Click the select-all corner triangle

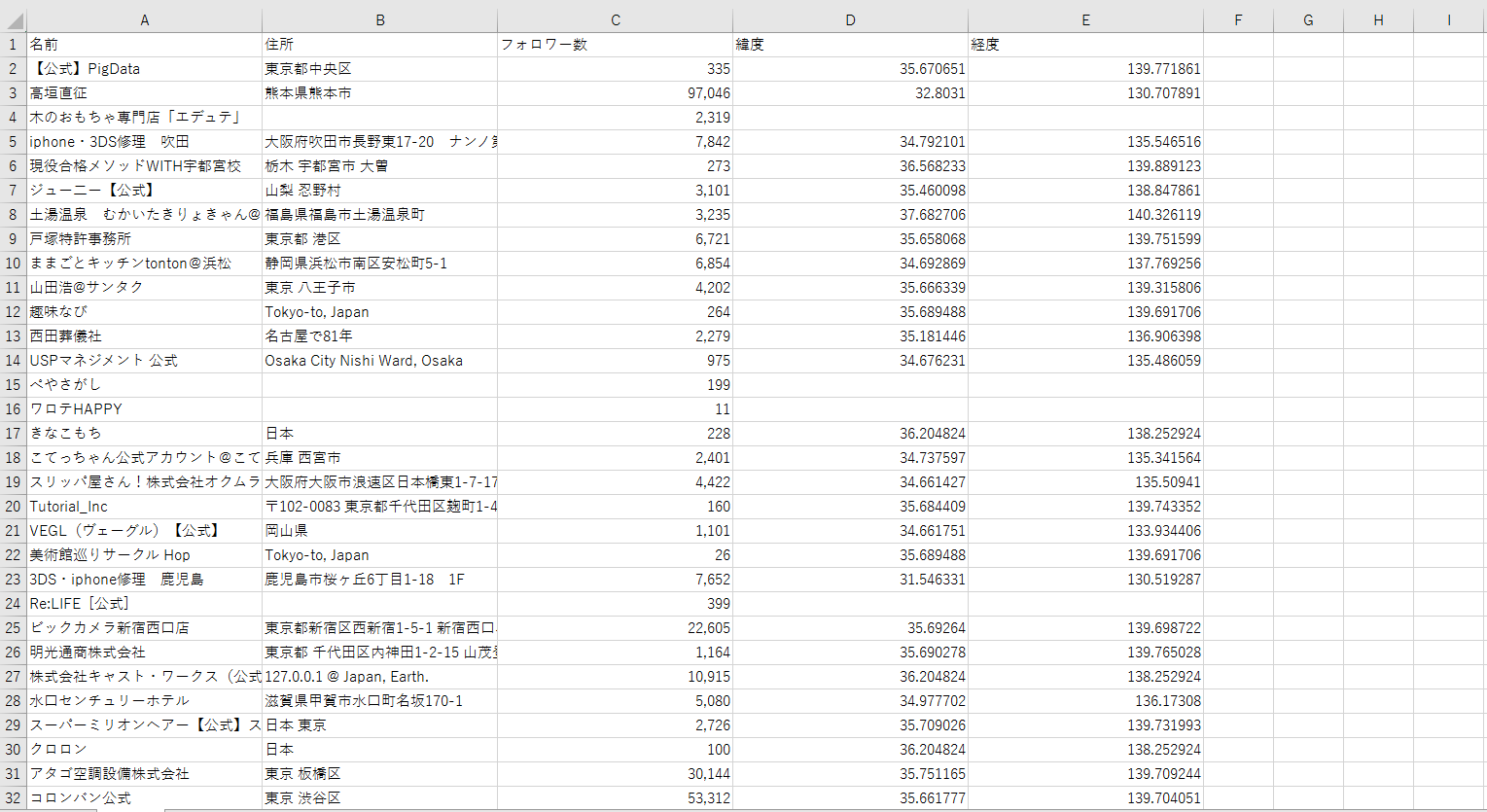click(x=14, y=19)
